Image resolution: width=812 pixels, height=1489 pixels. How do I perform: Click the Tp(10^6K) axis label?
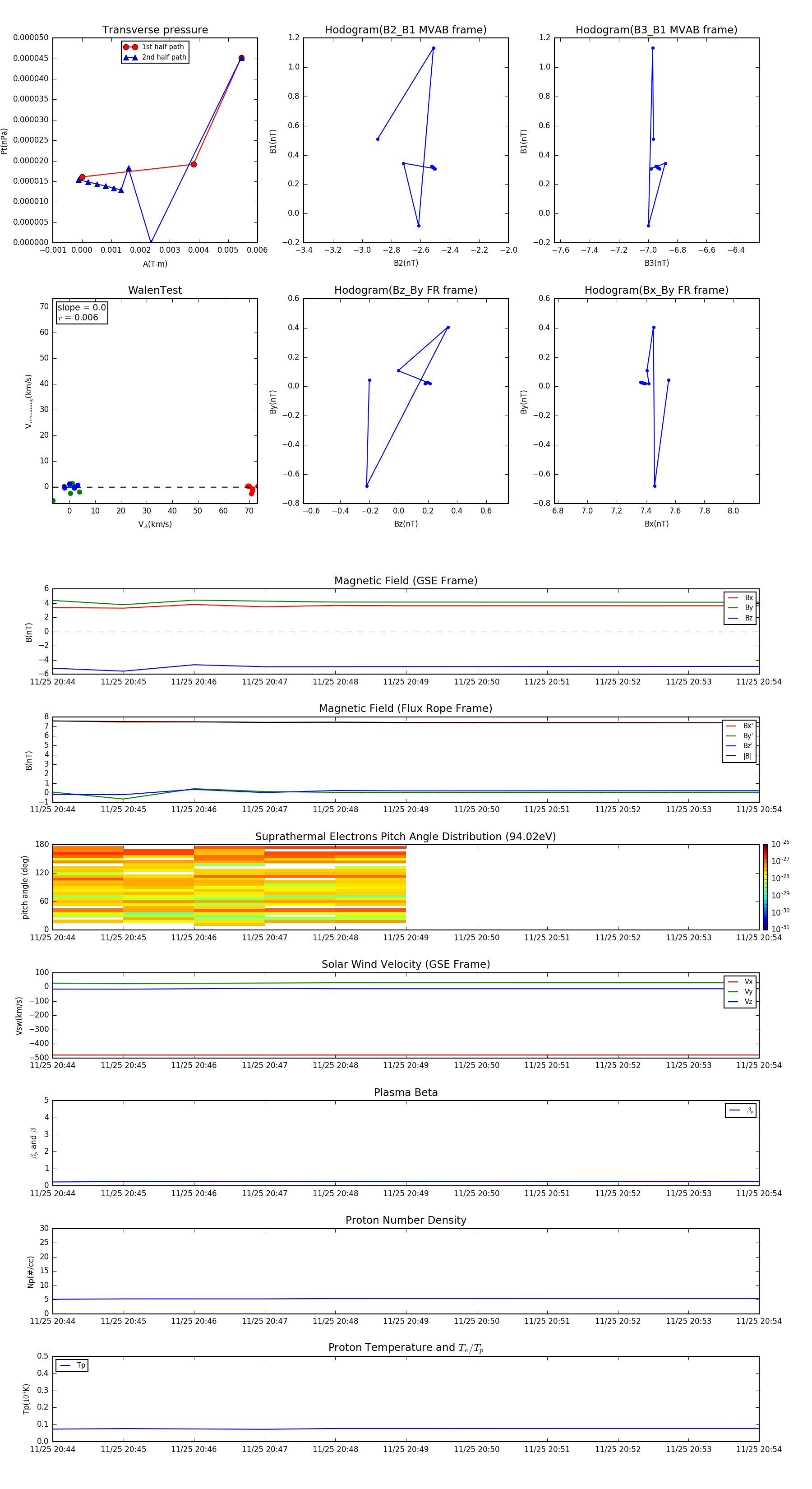coord(27,1399)
